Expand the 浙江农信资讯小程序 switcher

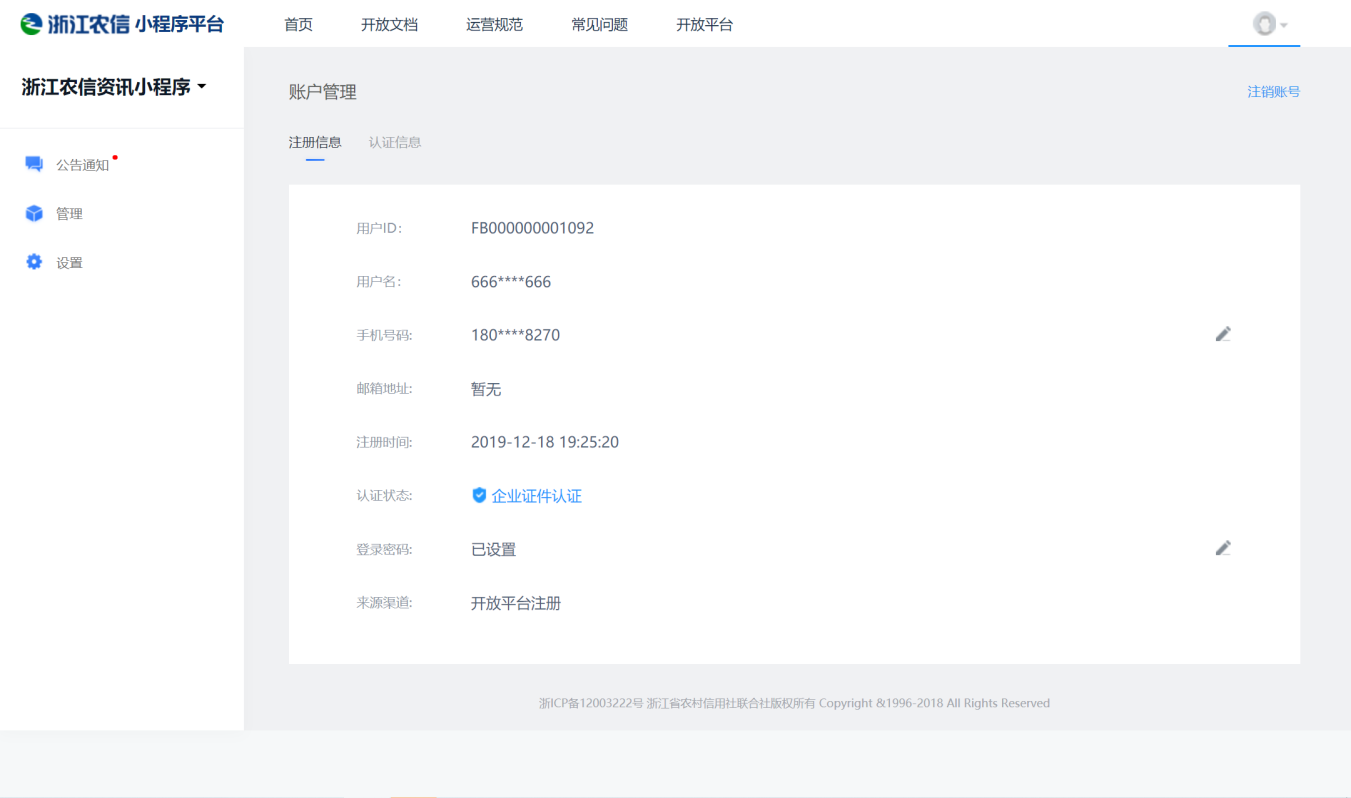click(114, 87)
